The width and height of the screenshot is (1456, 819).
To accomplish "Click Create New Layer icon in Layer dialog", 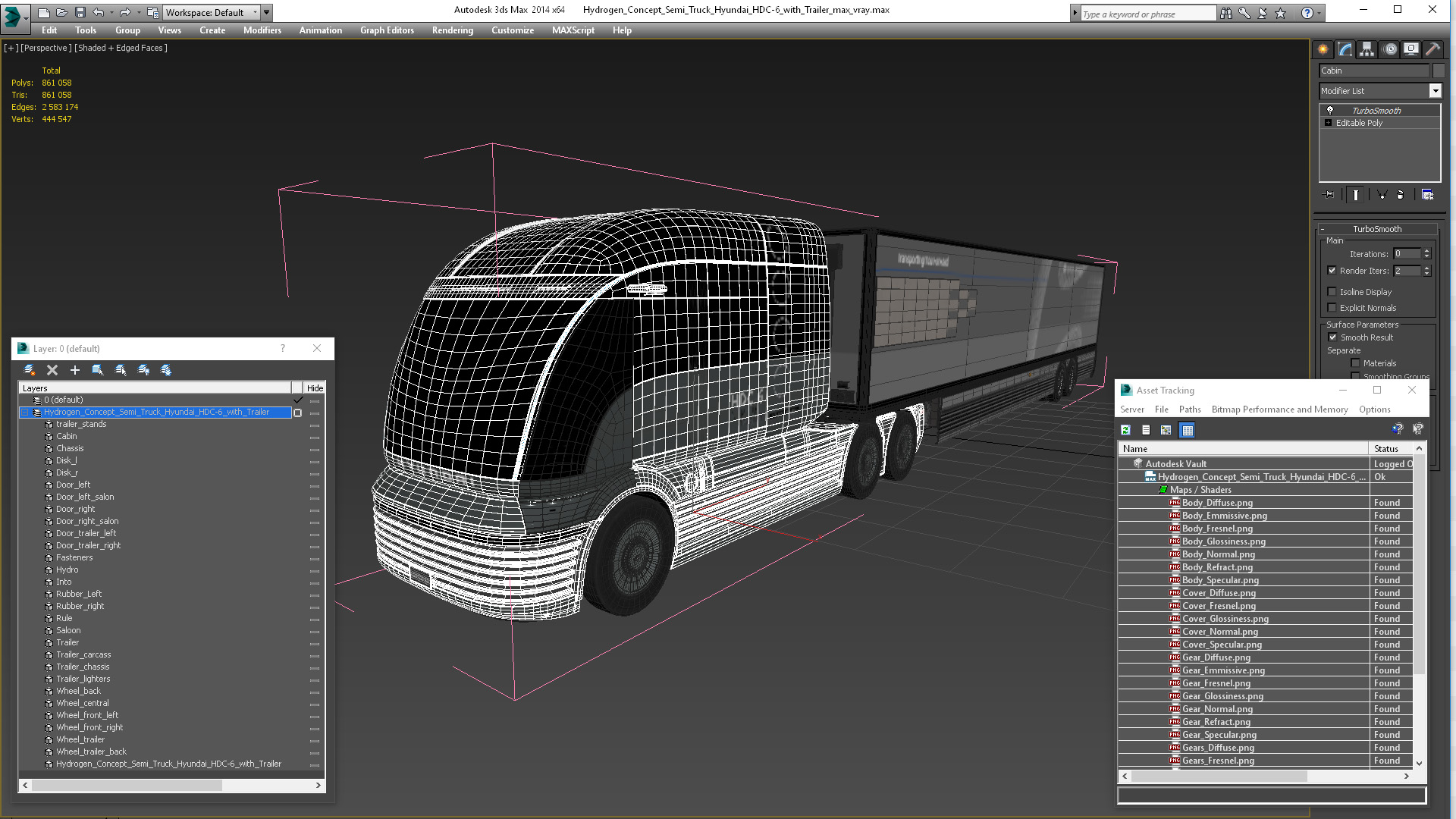I will pyautogui.click(x=30, y=370).
